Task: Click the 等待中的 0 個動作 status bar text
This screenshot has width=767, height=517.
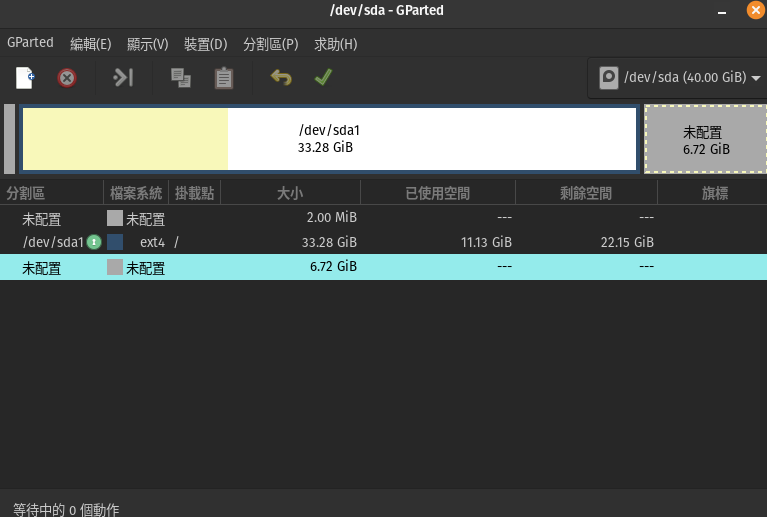Action: 66,509
